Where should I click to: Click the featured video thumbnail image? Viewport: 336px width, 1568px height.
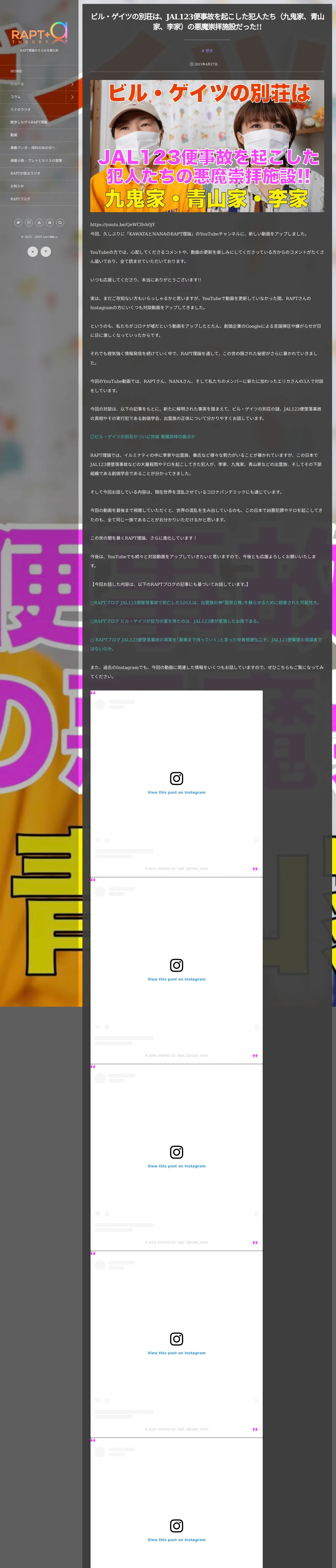[x=207, y=146]
